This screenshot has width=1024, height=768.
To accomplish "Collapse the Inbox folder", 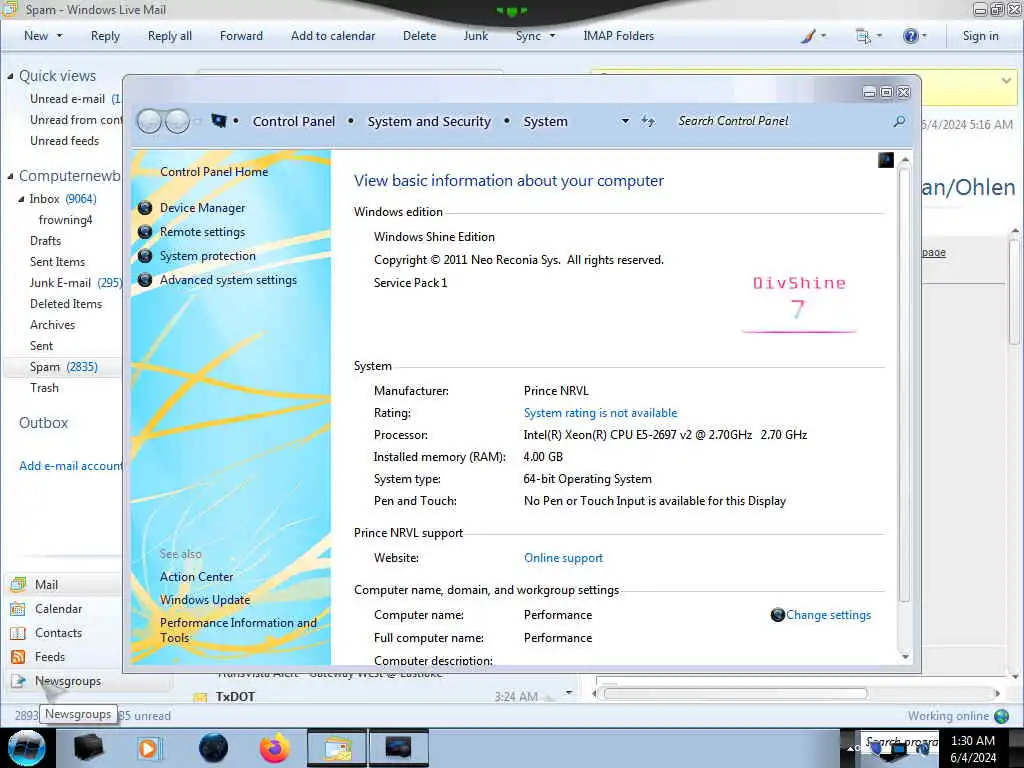I will pos(21,199).
